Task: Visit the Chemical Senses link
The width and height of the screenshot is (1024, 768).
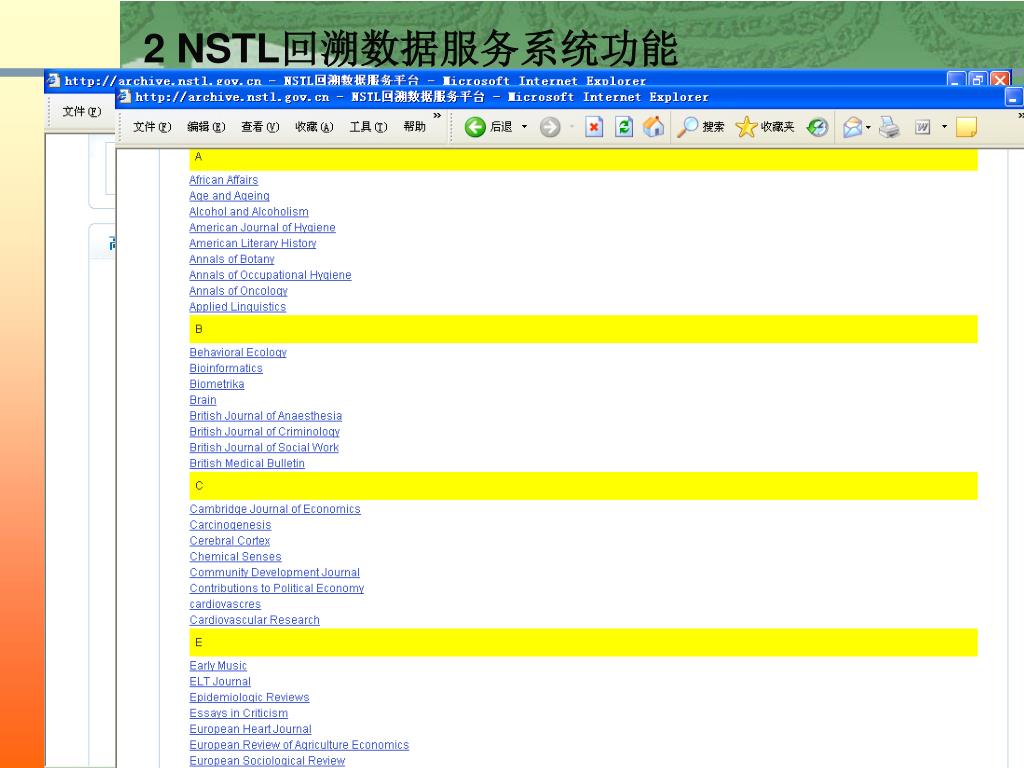Action: click(x=236, y=556)
